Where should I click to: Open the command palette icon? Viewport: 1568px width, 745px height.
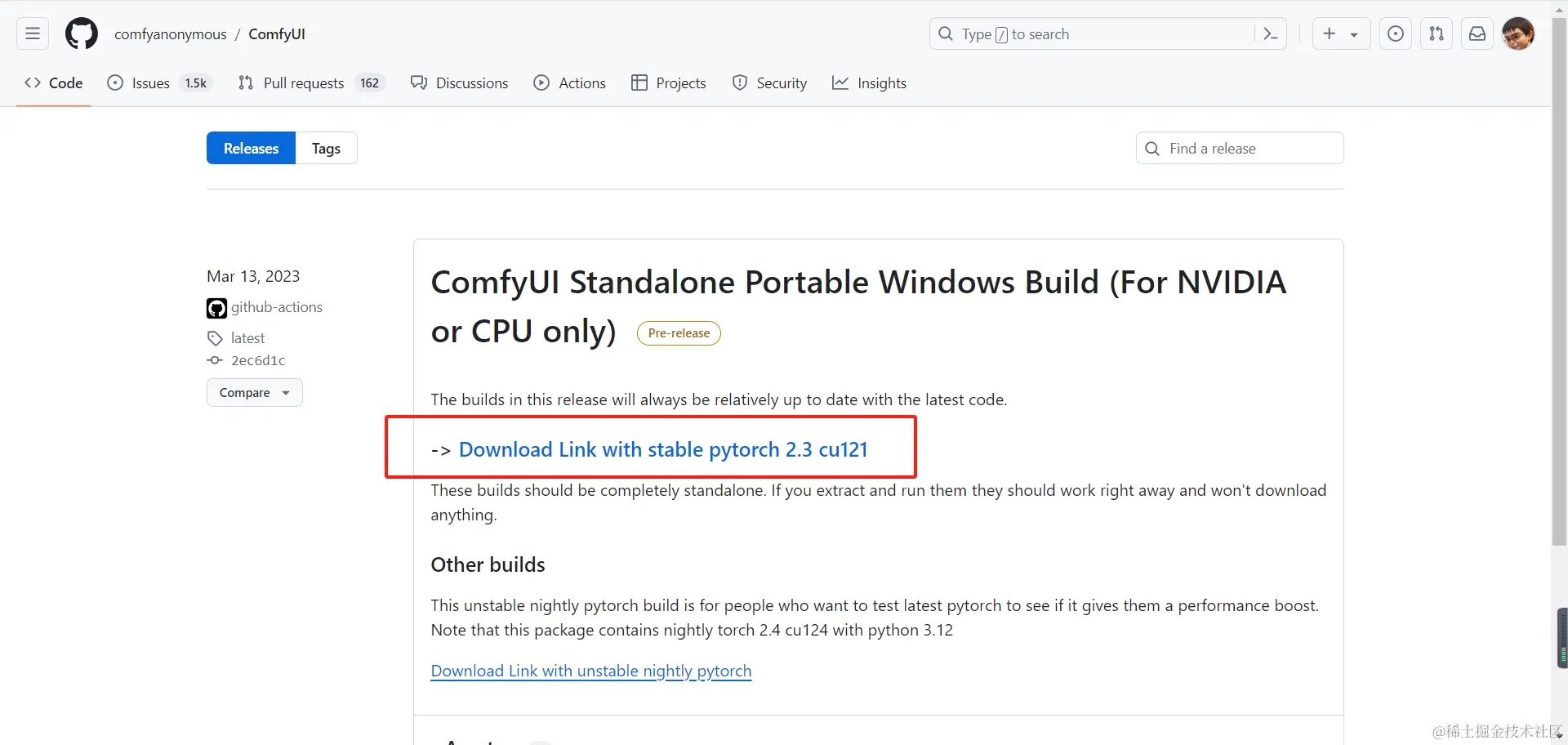pos(1270,33)
